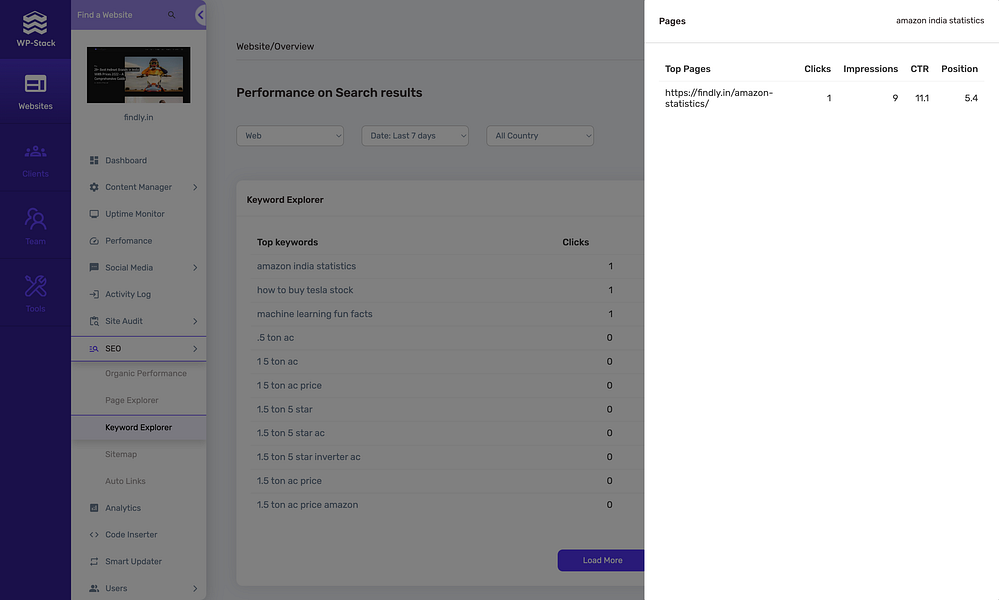
Task: Select keyword '1.5 ton 5 star ac'
Action: [x=291, y=433]
